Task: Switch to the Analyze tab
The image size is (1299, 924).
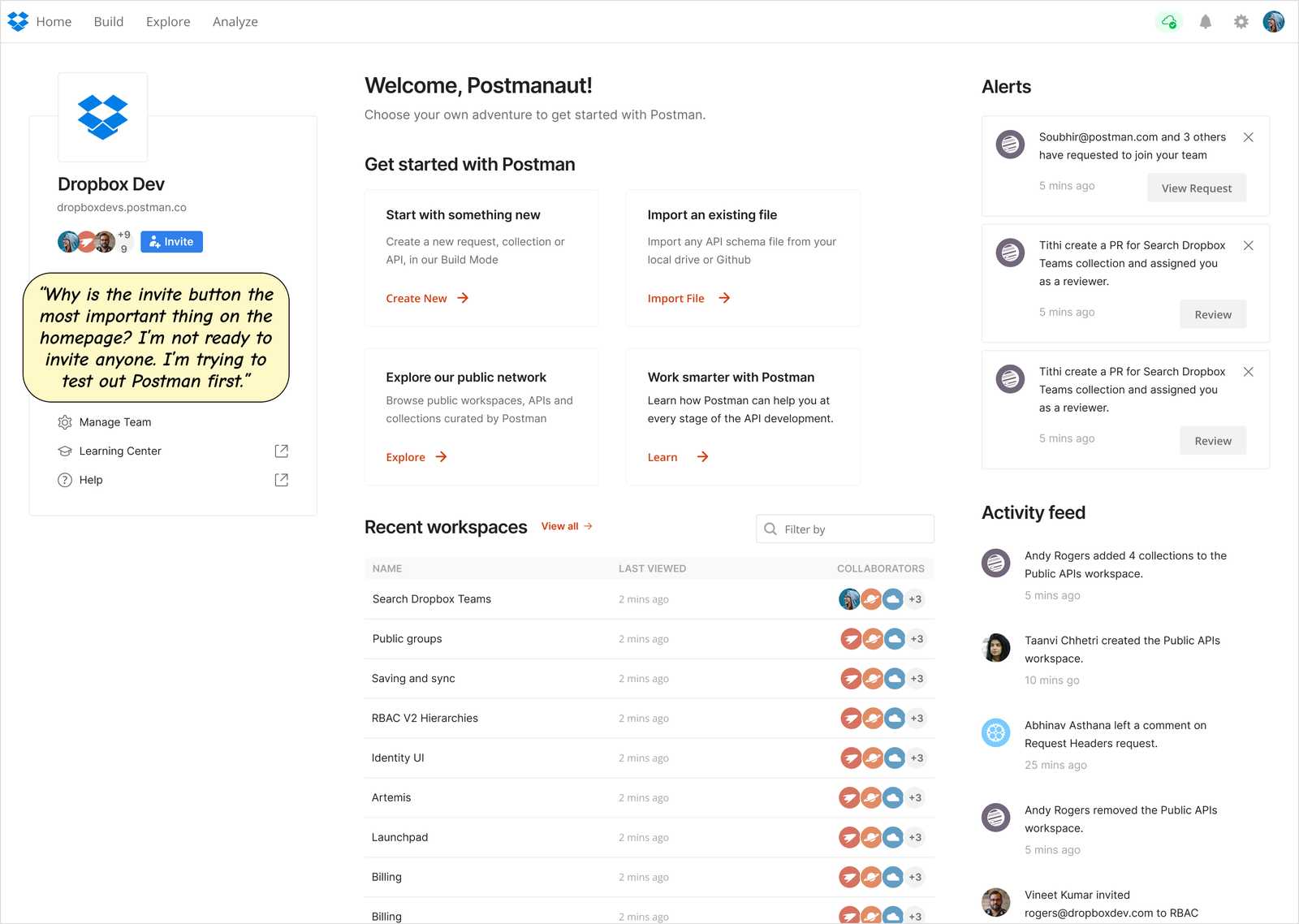Action: pyautogui.click(x=235, y=22)
